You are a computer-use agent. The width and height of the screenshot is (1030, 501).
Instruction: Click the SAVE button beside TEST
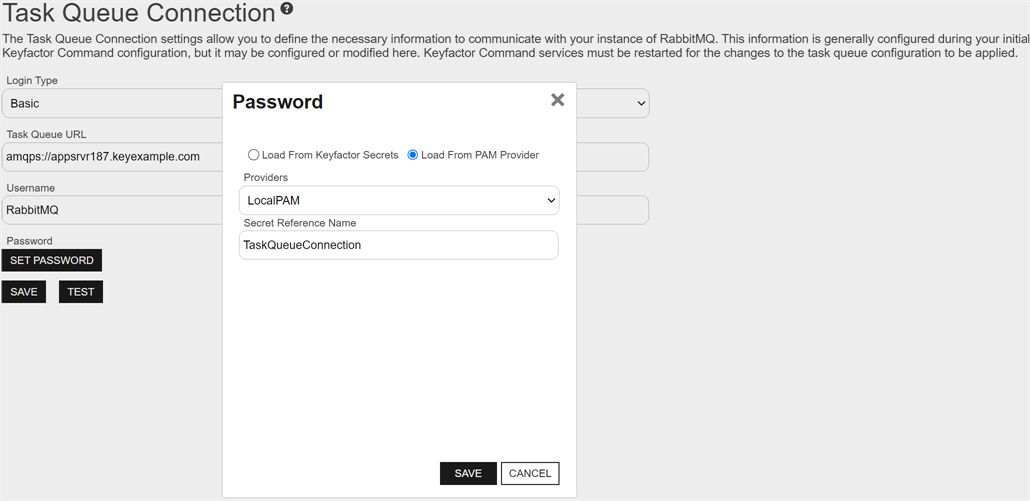click(x=24, y=292)
